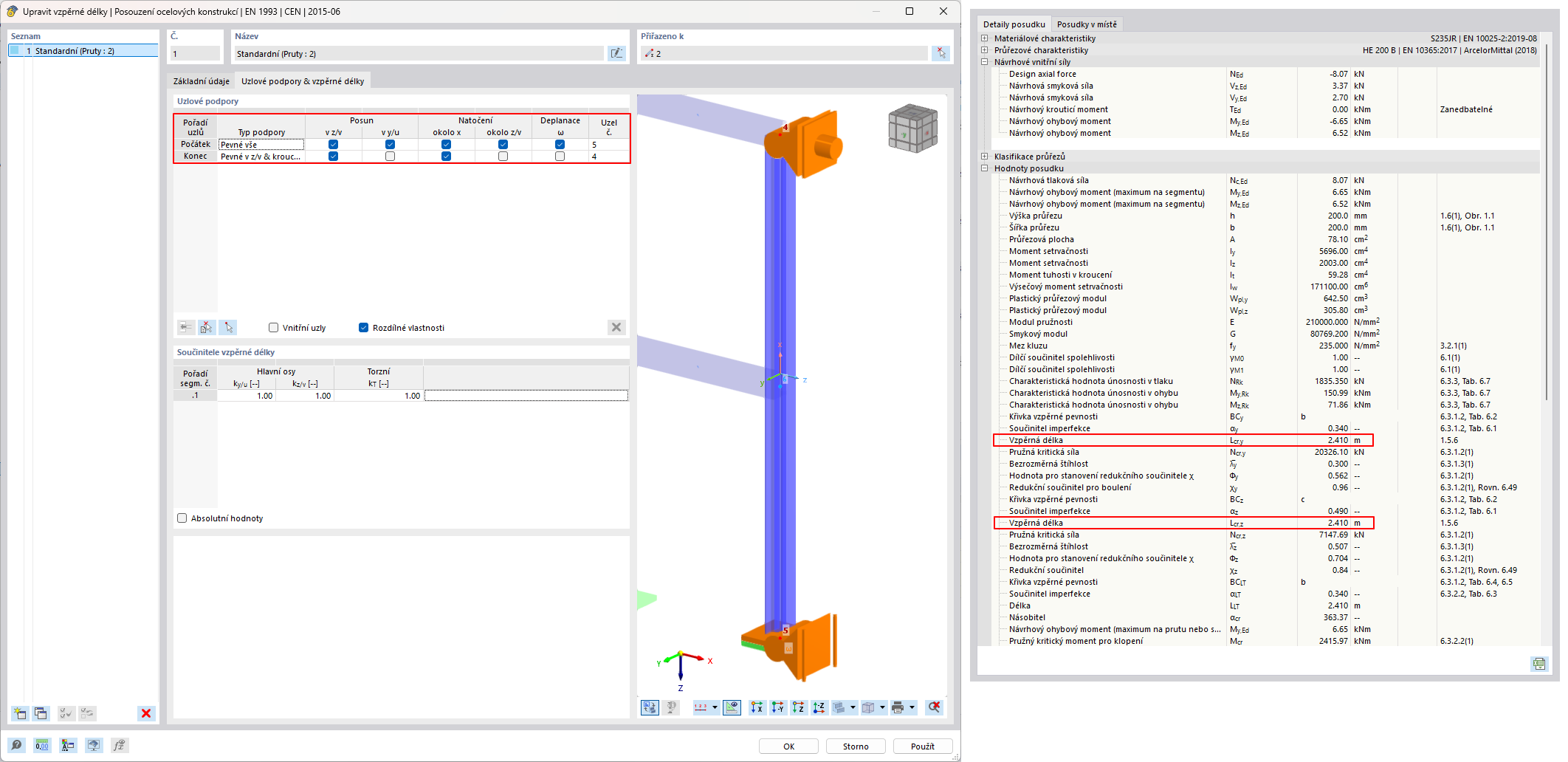
Task: Click the color display properties icon
Action: point(68,745)
